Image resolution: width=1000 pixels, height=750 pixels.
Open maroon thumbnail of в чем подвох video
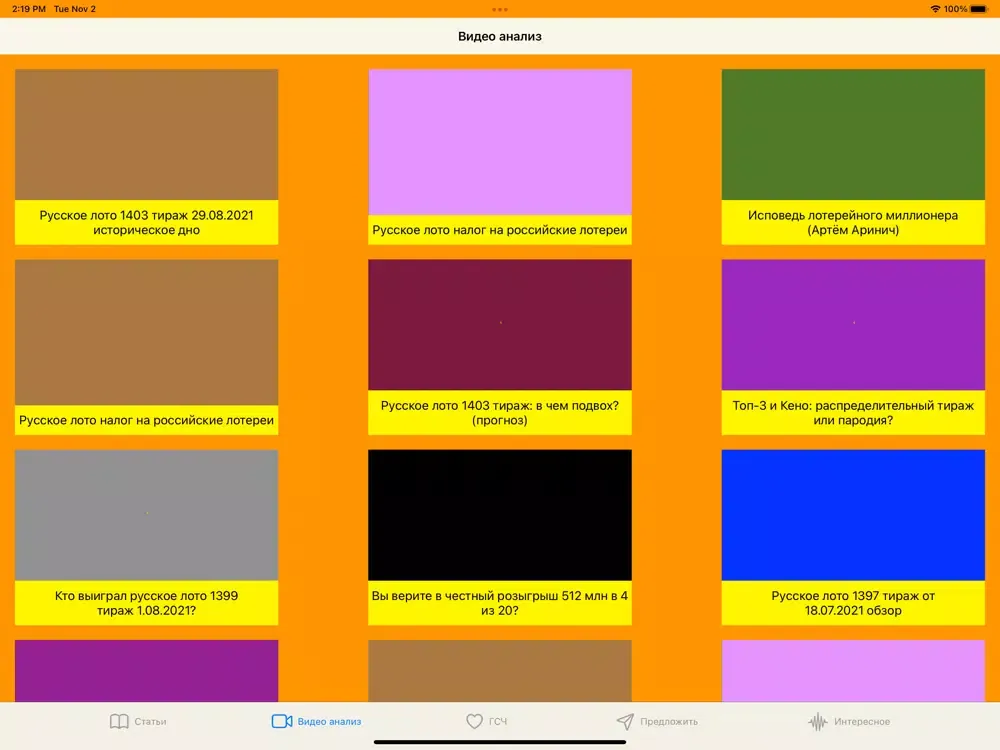[500, 325]
